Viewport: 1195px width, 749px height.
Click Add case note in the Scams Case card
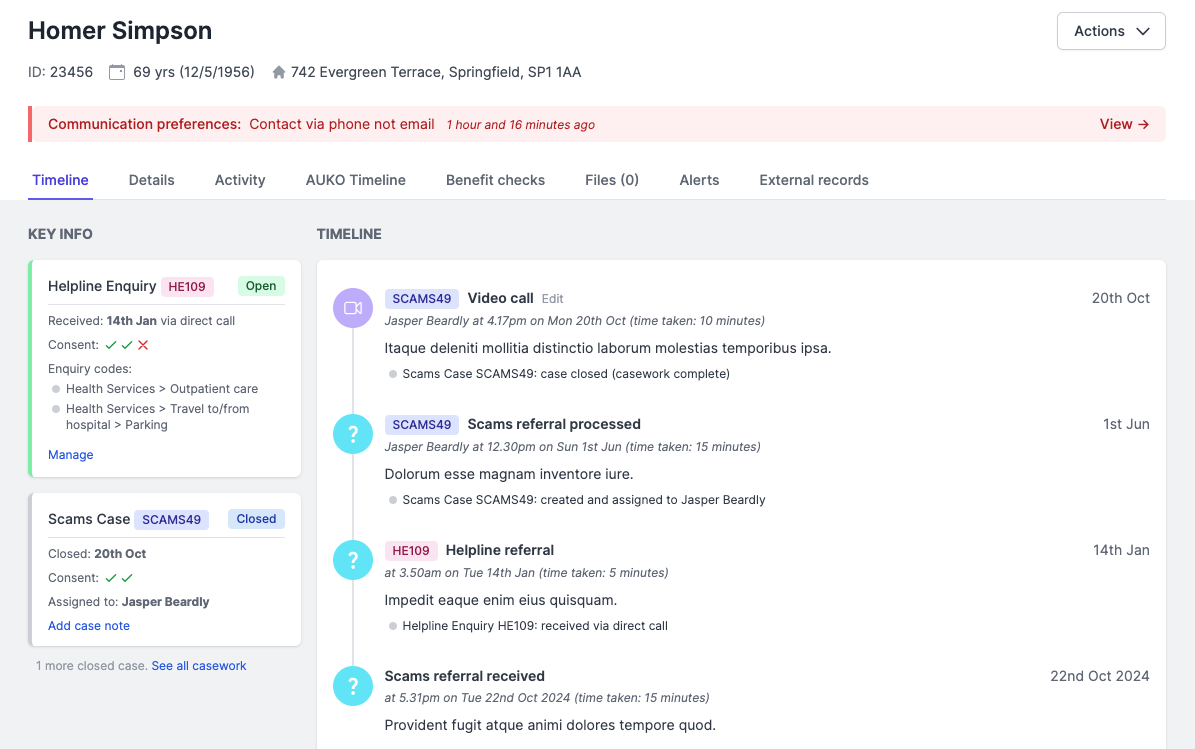[88, 625]
